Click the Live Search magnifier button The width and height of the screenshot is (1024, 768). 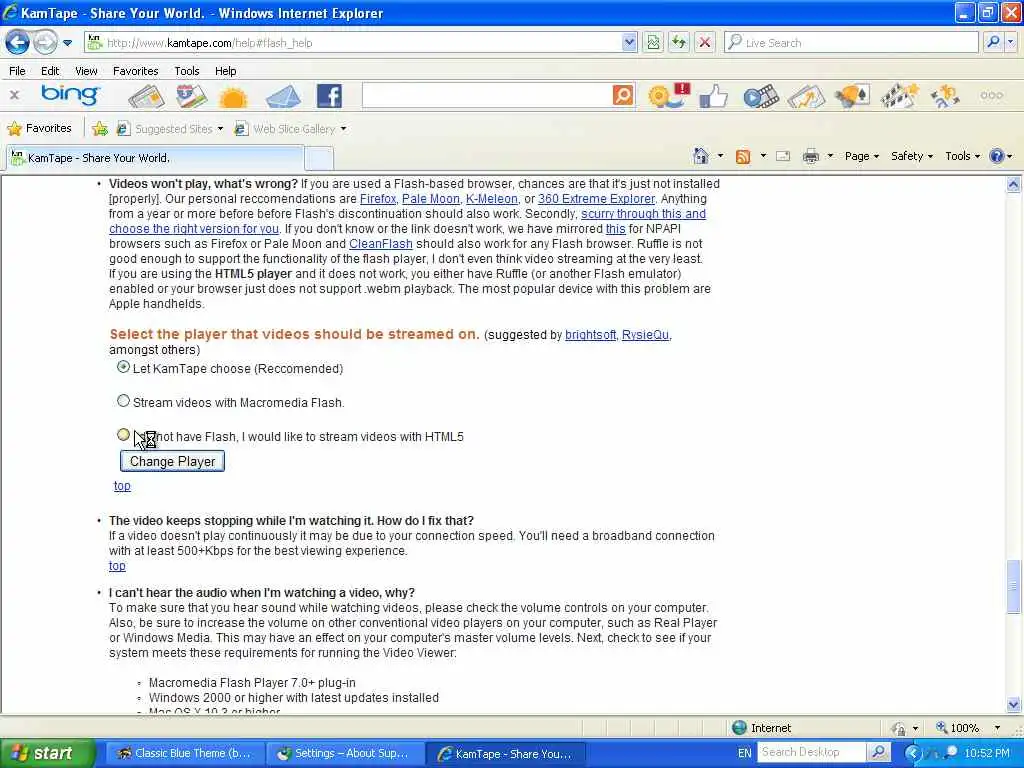pos(993,42)
